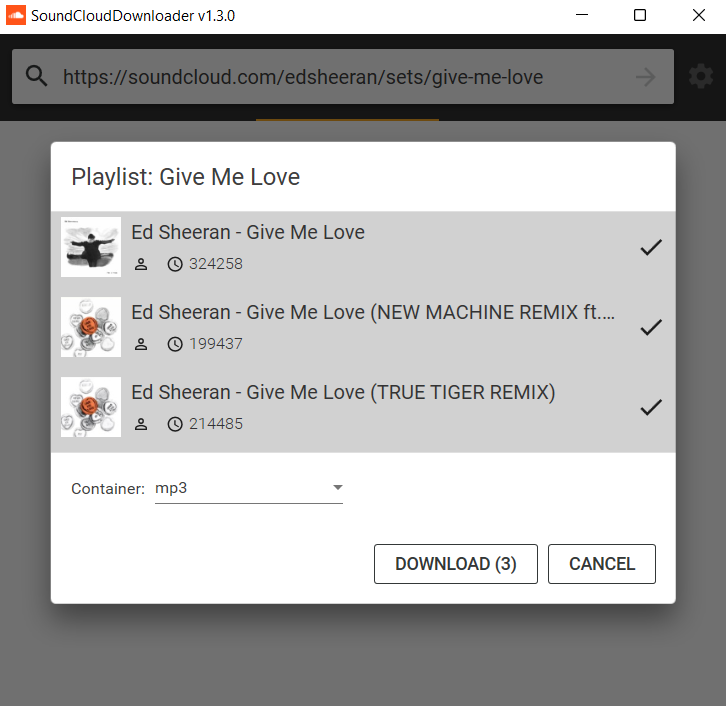Click TRUE TIGER REMIX track thumbnail

(x=91, y=407)
